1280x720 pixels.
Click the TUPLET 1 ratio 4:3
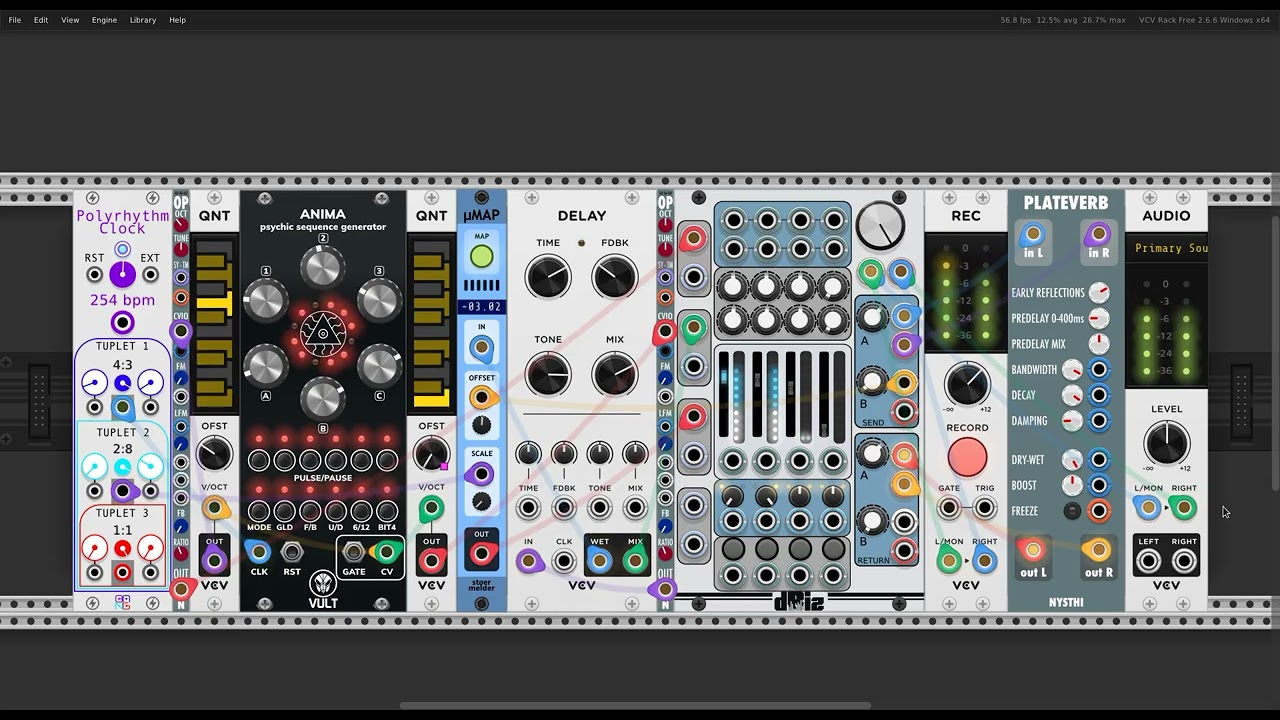coord(122,365)
